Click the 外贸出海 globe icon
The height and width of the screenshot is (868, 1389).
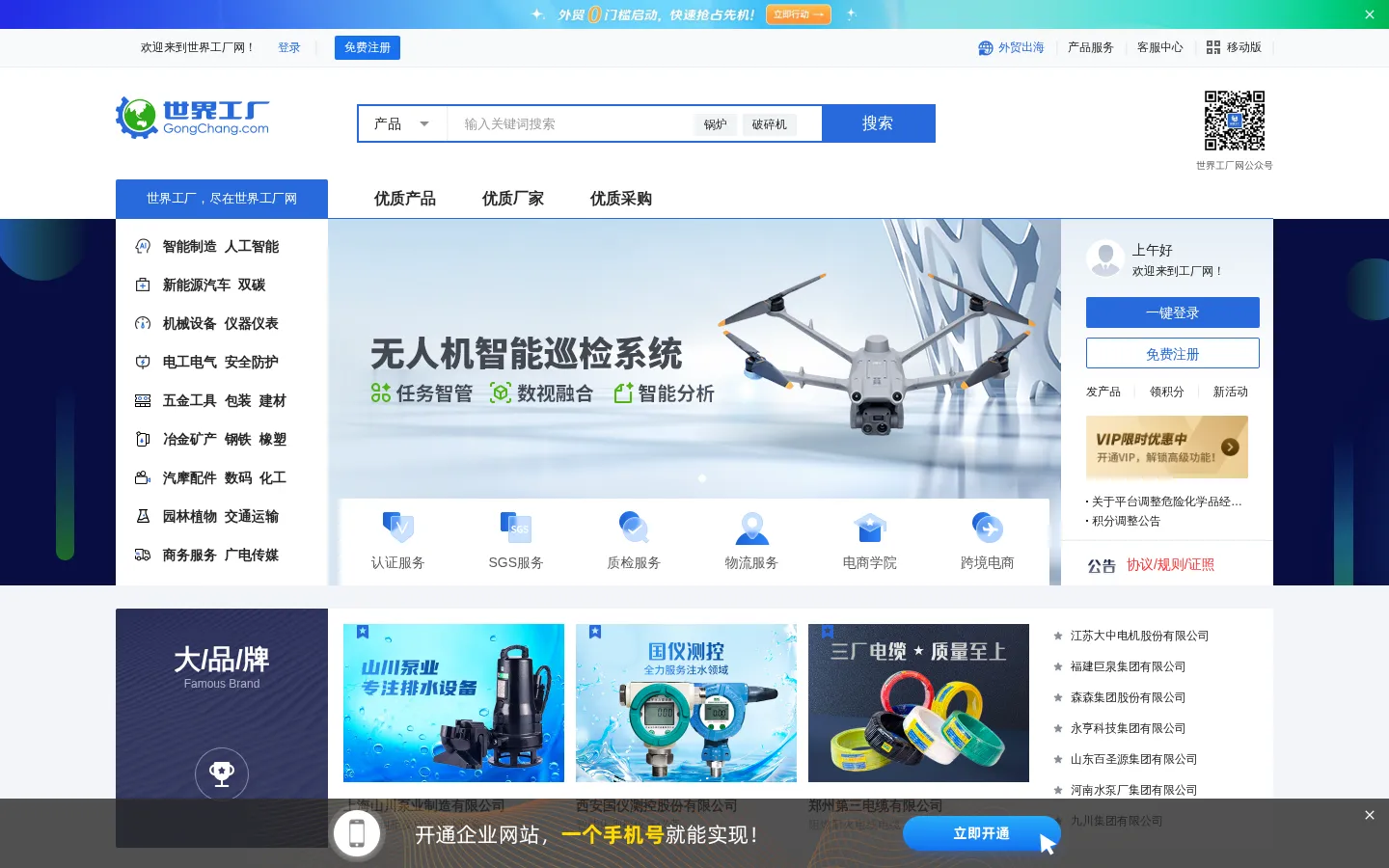point(986,47)
